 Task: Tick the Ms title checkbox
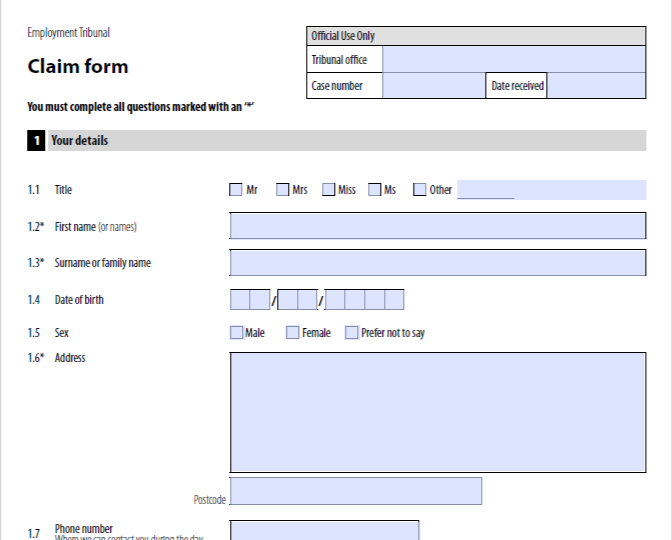pos(375,189)
